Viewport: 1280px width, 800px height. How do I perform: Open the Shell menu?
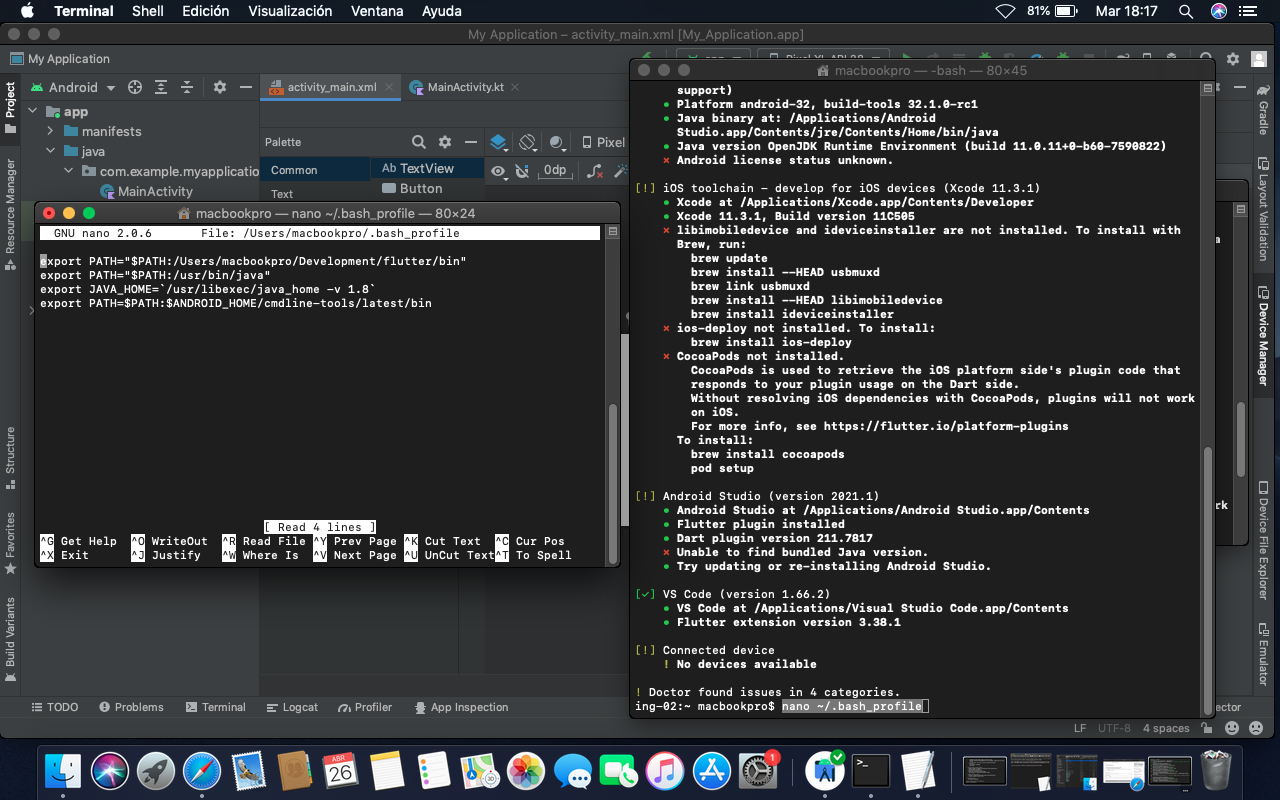[148, 11]
